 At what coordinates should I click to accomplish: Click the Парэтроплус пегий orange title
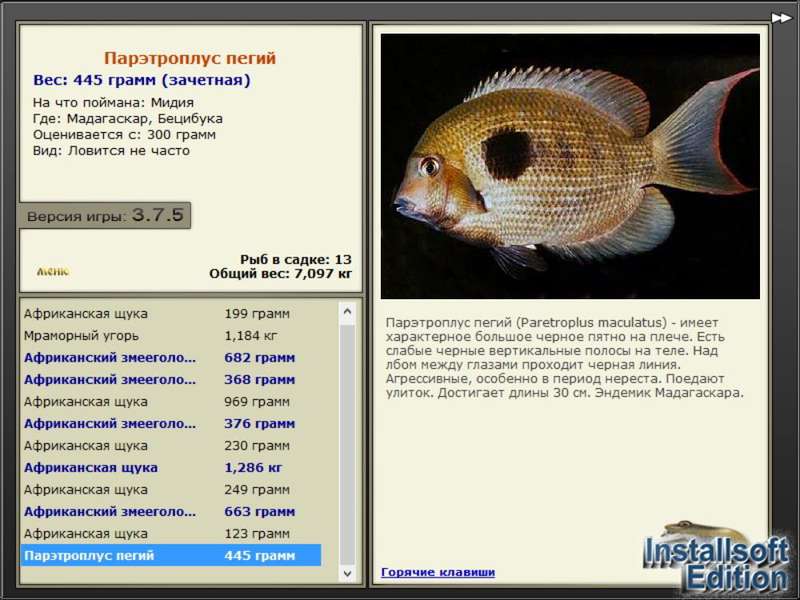coord(190,58)
